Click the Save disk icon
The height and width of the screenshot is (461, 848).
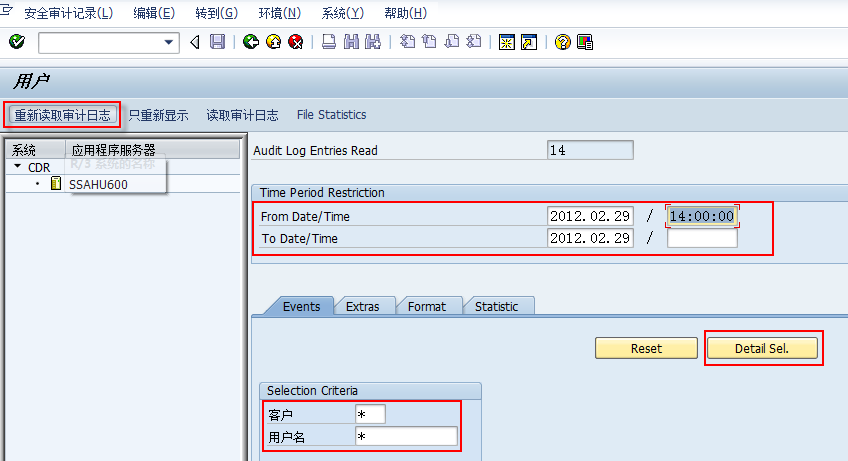pyautogui.click(x=217, y=42)
